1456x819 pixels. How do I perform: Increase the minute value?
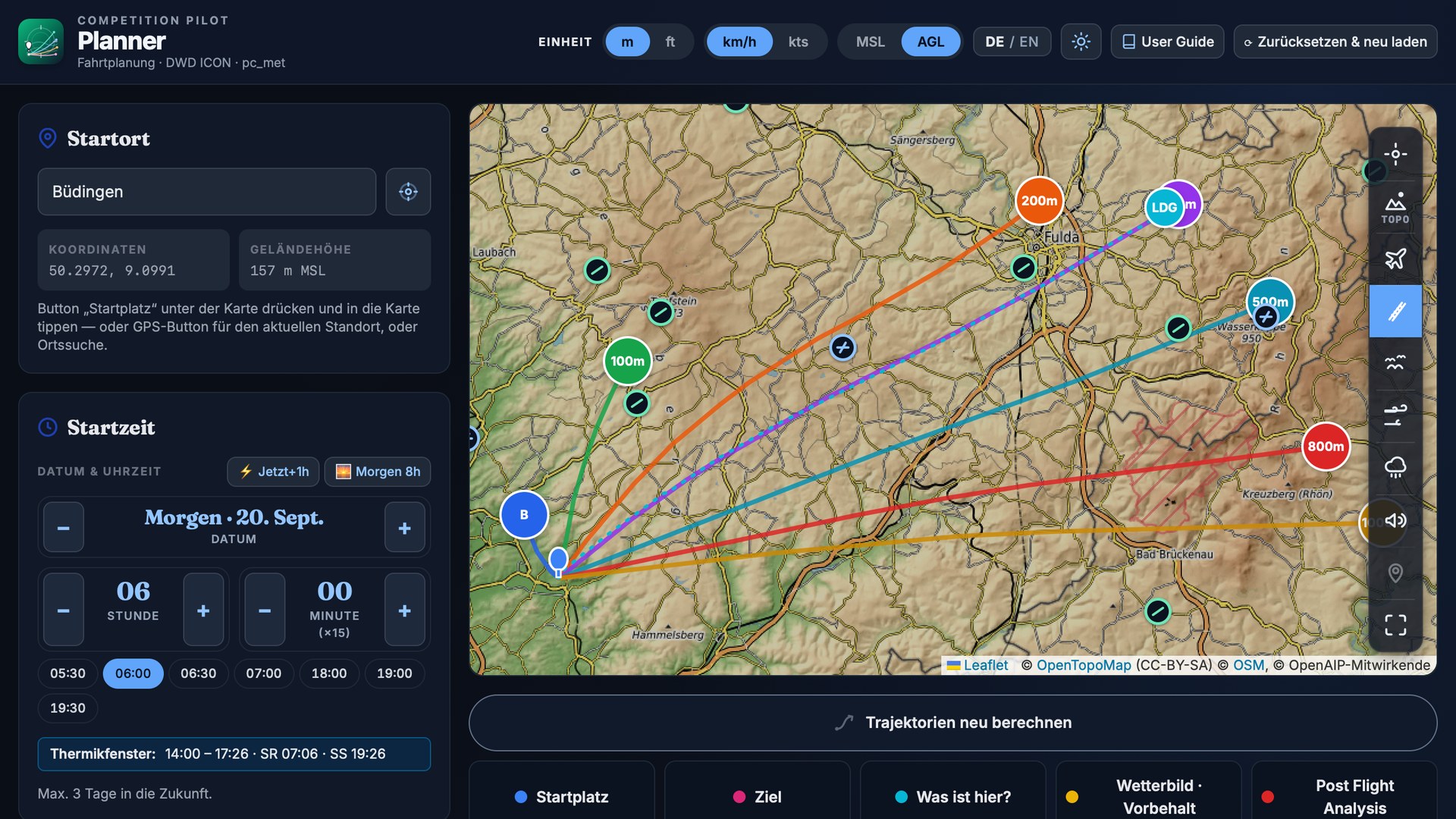(405, 610)
